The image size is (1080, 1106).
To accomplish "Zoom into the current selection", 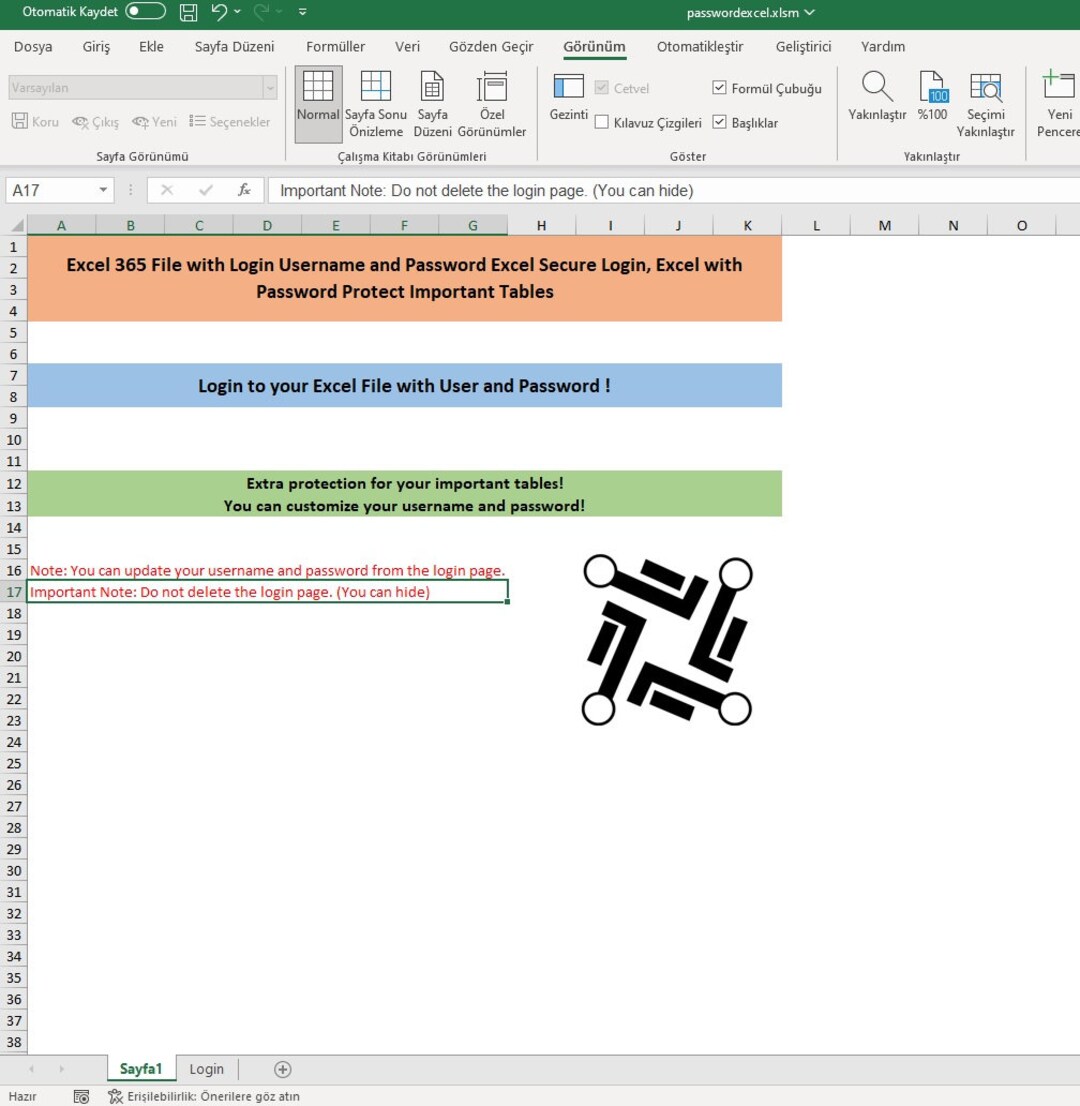I will coord(986,100).
